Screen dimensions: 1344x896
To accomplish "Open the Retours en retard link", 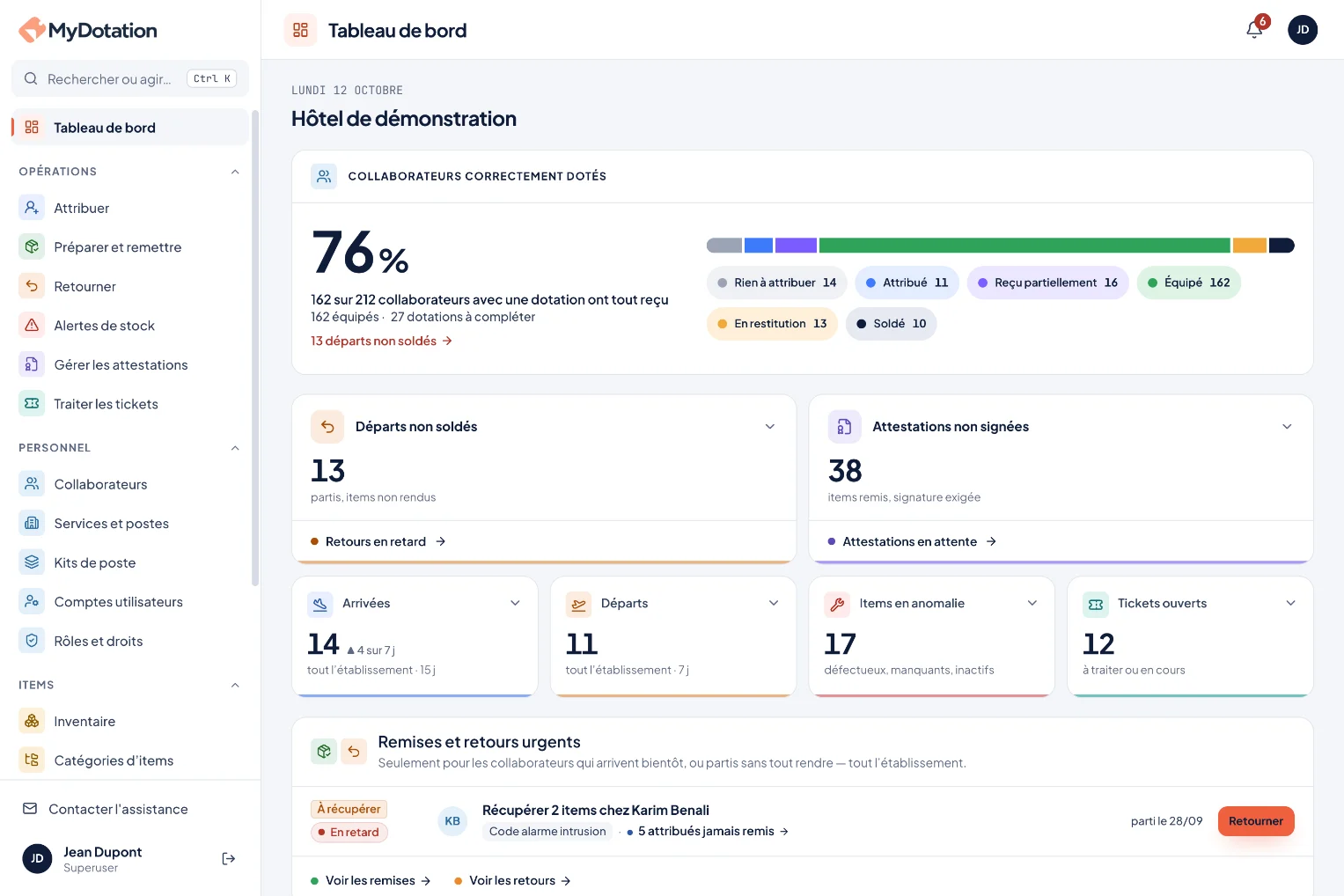I will pos(378,541).
